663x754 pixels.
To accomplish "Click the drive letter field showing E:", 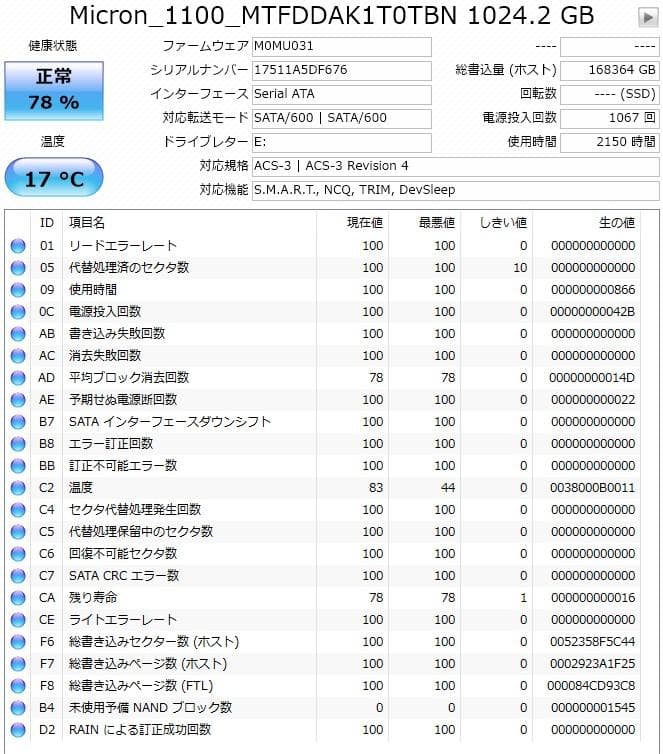I will (342, 143).
